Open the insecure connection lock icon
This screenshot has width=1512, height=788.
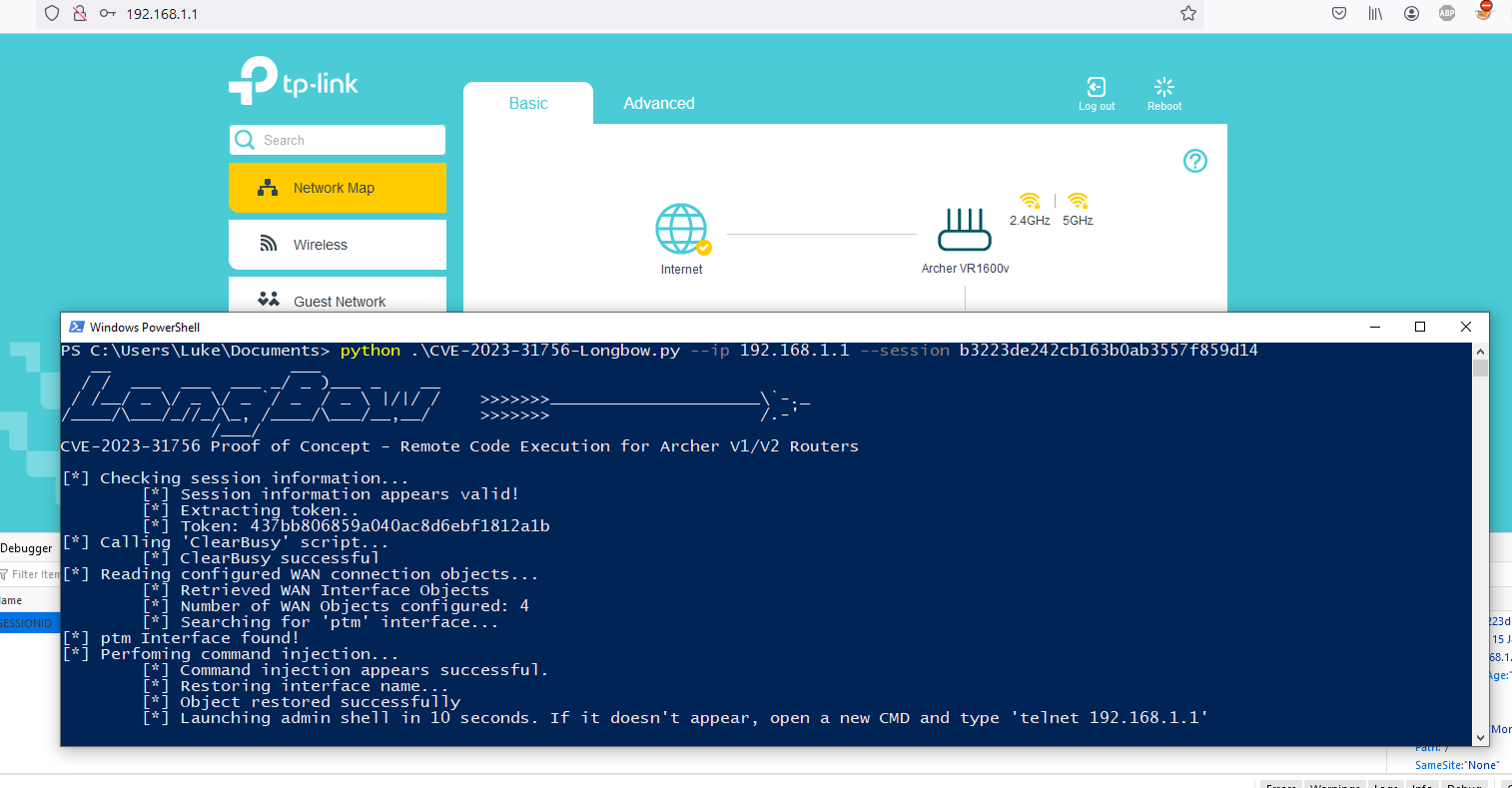(x=80, y=13)
